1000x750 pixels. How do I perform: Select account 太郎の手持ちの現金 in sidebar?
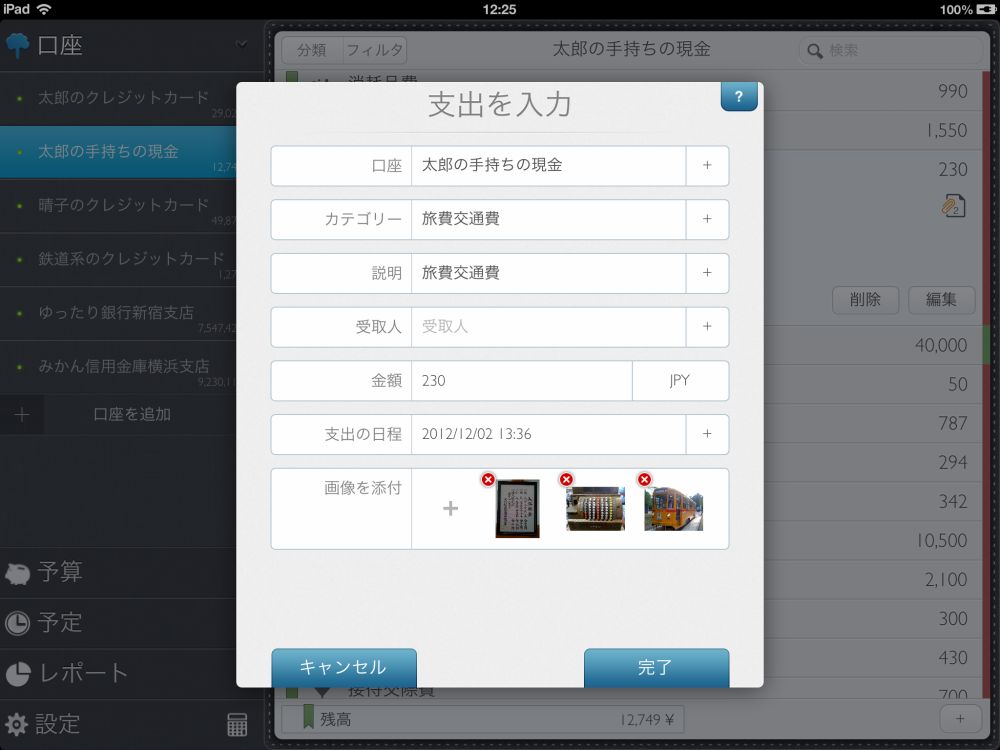coord(118,152)
